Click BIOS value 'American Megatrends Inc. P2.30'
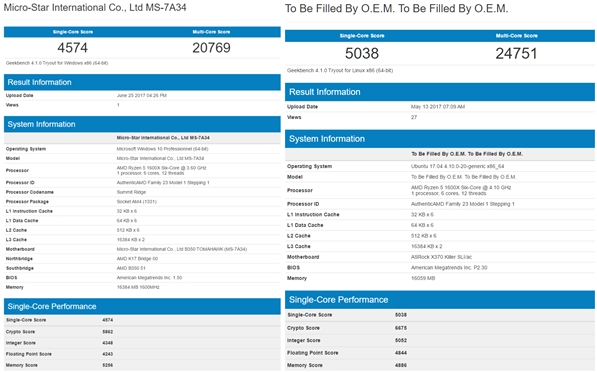597x373 pixels. coord(449,268)
